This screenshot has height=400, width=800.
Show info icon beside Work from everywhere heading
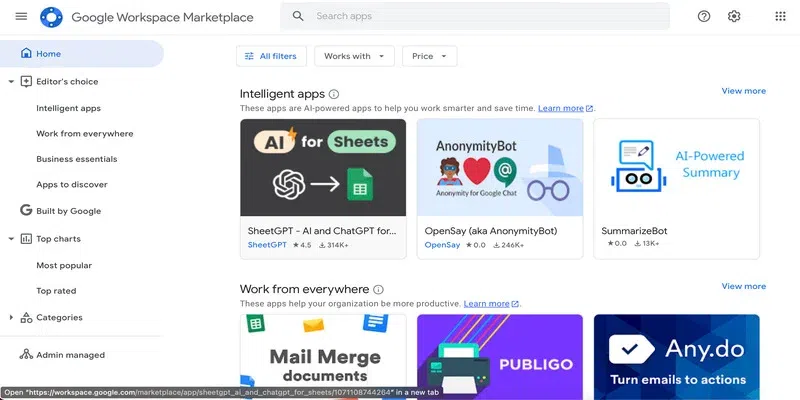[x=378, y=290]
